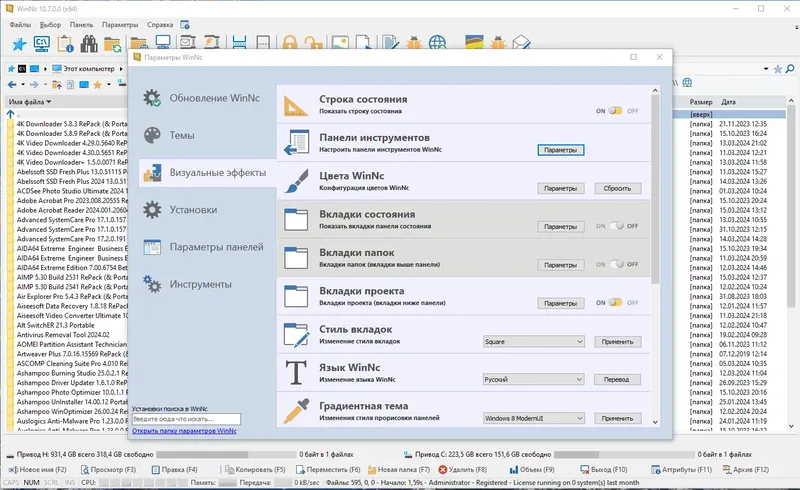The image size is (800, 490).
Task: Toggle the Вкладки проекта switch
Action: tap(616, 302)
